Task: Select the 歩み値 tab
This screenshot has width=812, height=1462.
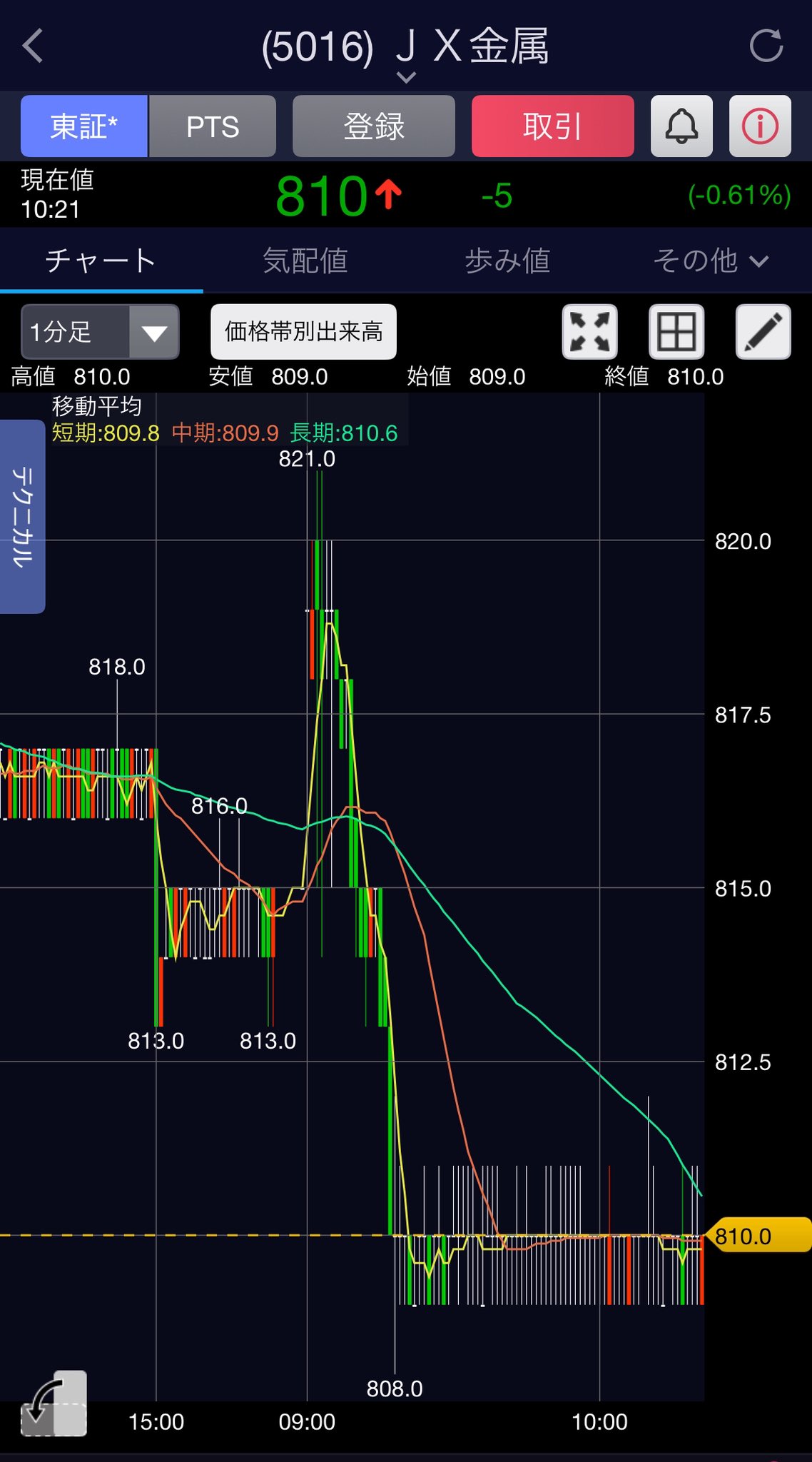Action: point(507,261)
